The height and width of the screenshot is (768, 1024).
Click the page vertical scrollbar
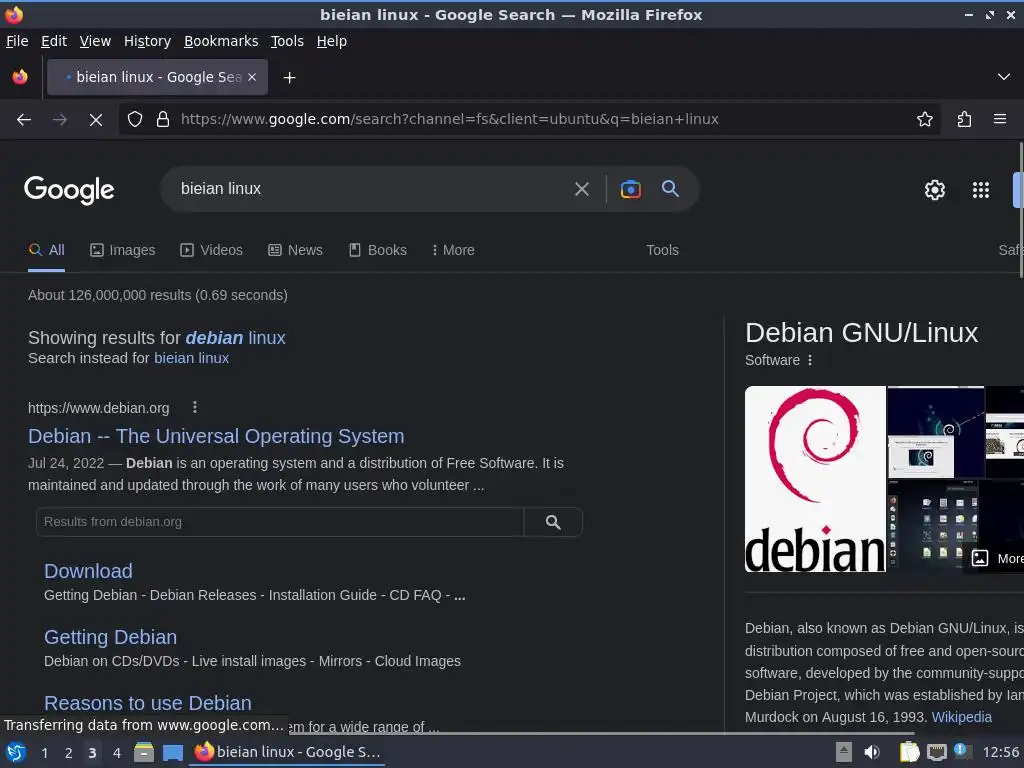click(x=1020, y=208)
